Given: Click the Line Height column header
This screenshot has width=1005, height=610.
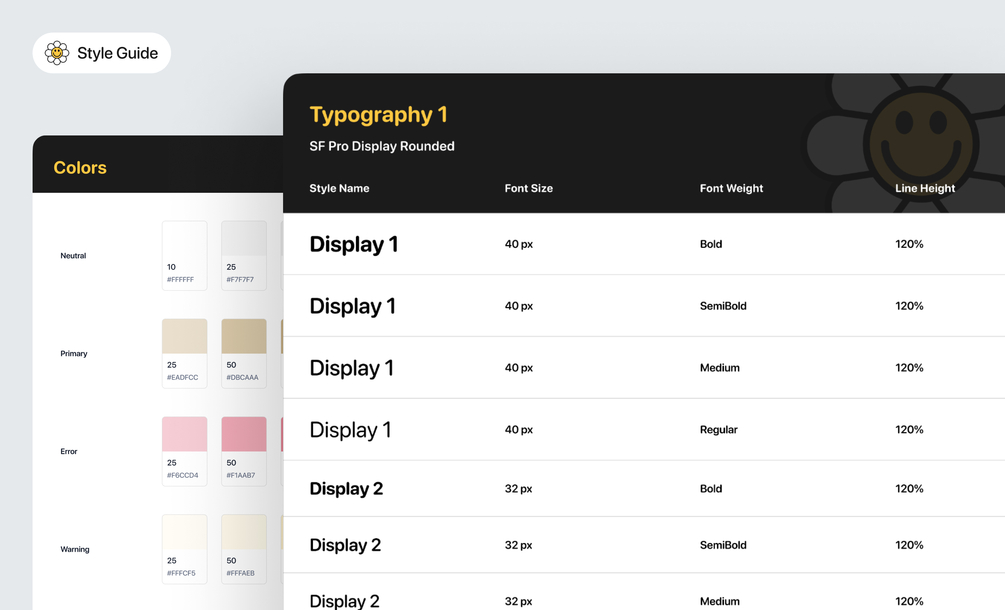Looking at the screenshot, I should tap(925, 188).
